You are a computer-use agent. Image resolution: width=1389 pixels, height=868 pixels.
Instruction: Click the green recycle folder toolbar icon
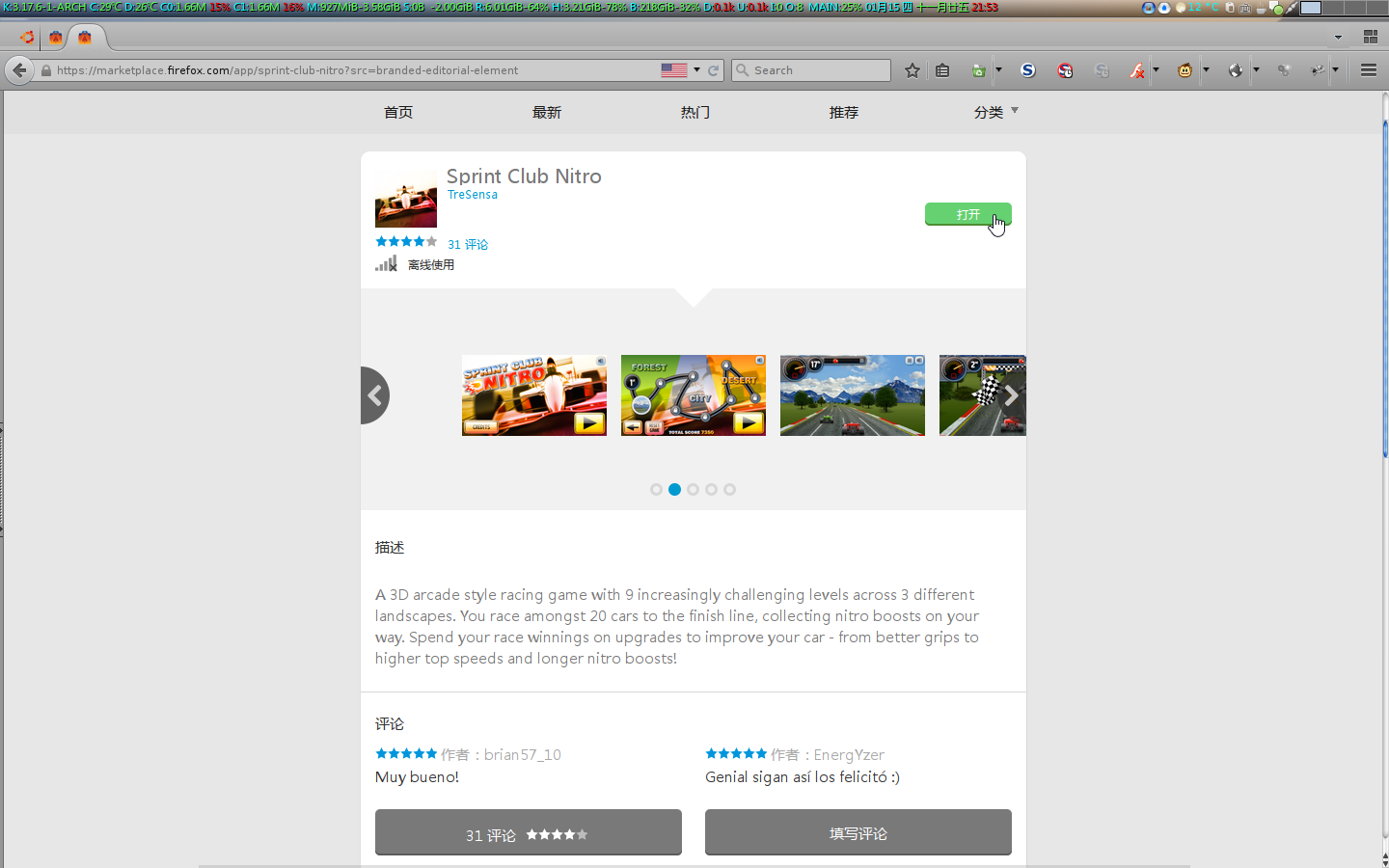978,70
